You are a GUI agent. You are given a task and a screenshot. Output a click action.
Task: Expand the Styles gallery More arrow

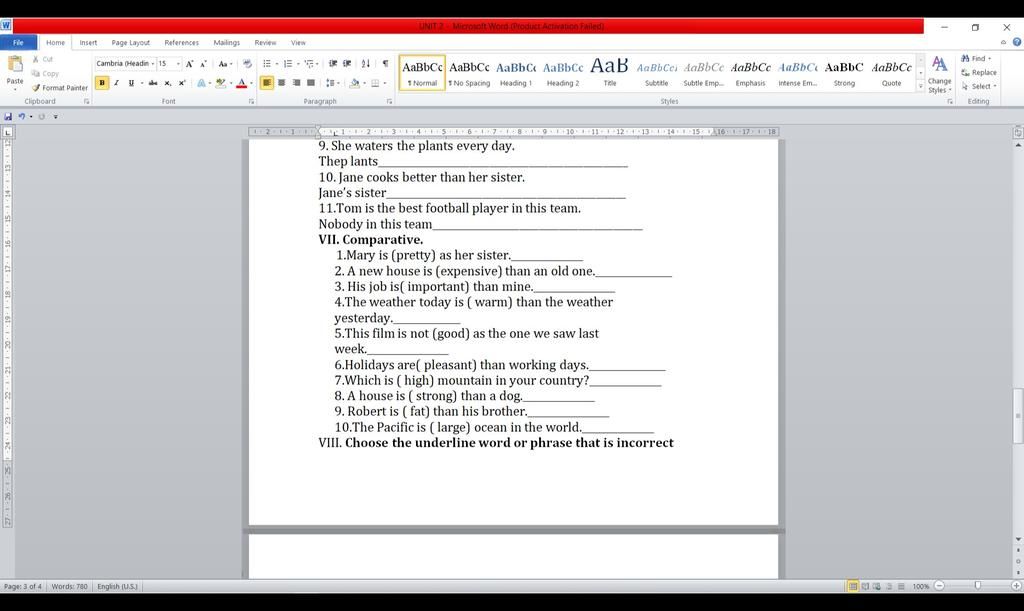click(921, 86)
